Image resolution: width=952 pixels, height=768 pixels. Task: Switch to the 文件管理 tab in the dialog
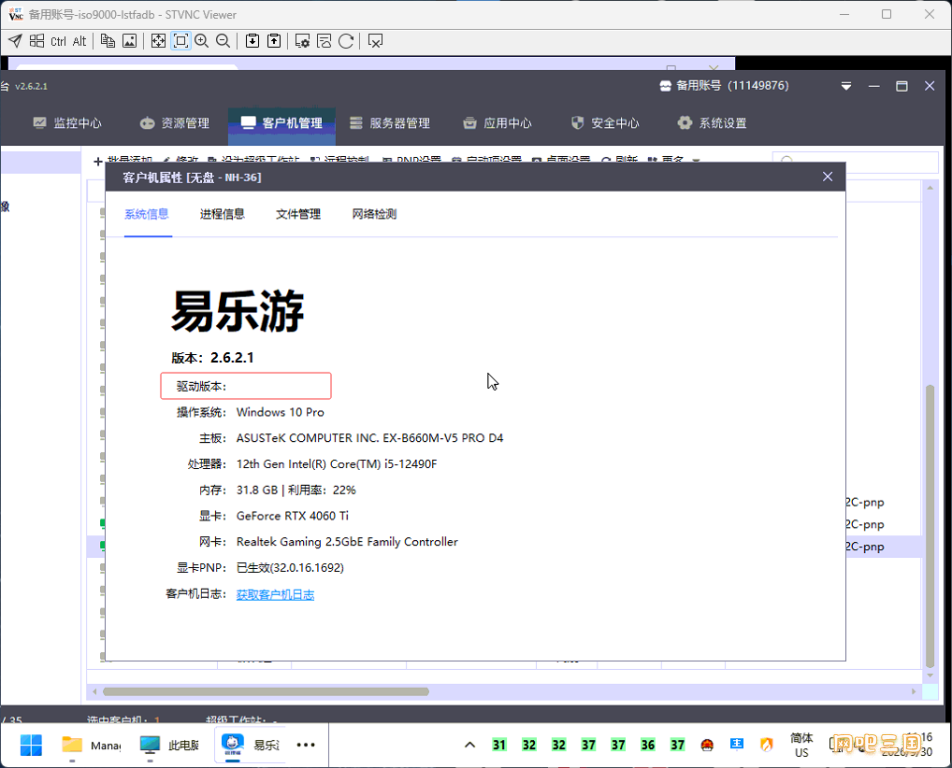click(x=298, y=214)
